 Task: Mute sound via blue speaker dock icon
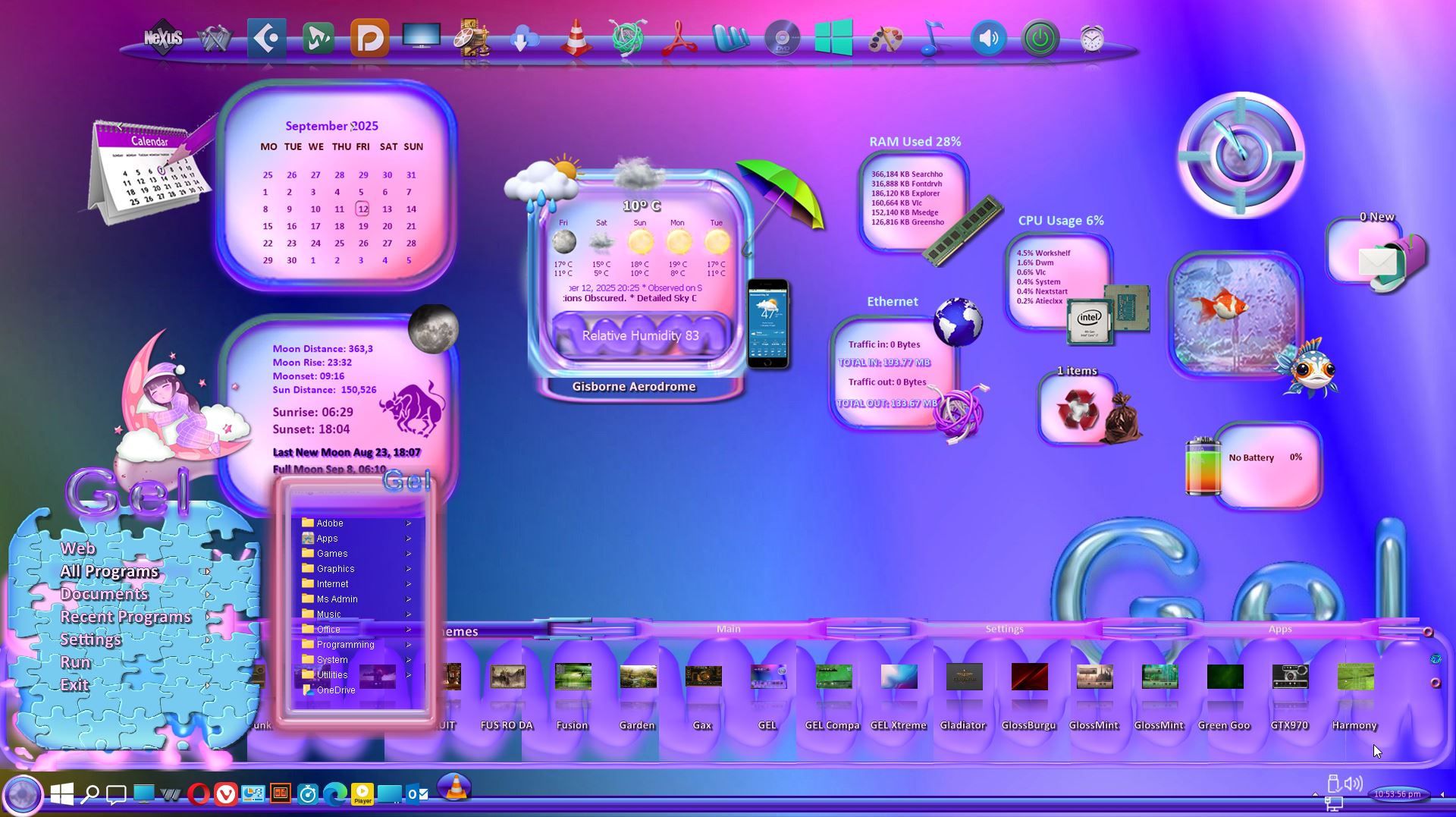point(988,38)
